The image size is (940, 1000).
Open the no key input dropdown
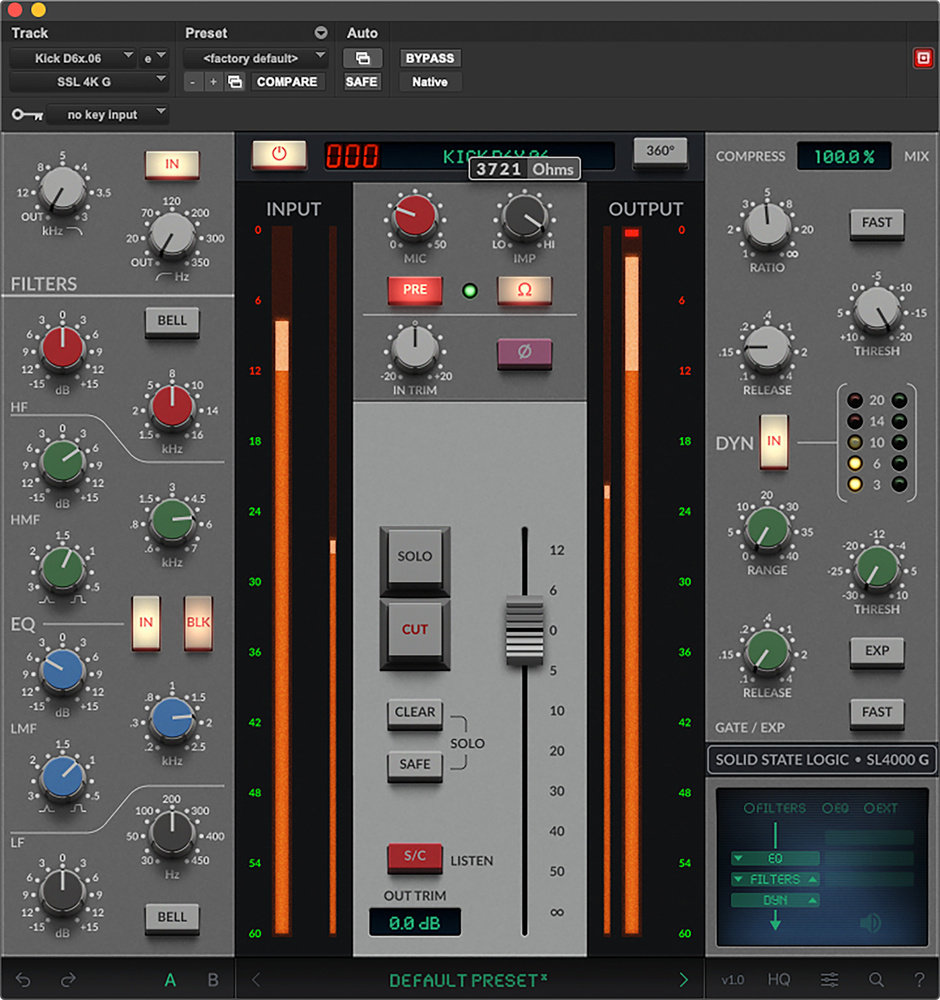coord(108,115)
